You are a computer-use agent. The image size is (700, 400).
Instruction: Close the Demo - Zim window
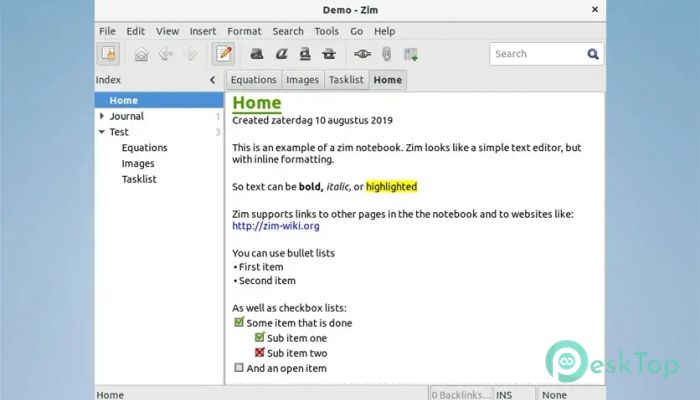point(595,9)
